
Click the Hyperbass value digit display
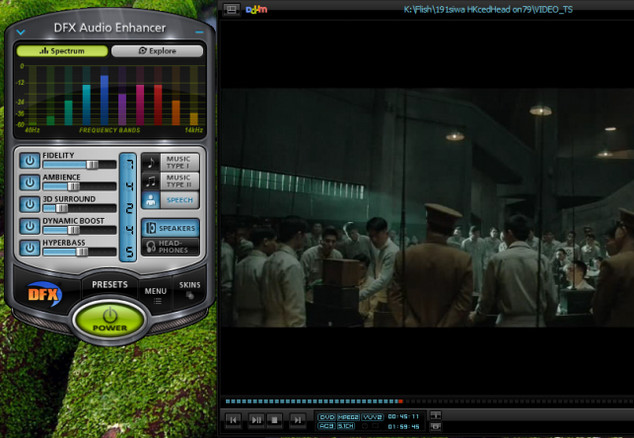tap(129, 252)
